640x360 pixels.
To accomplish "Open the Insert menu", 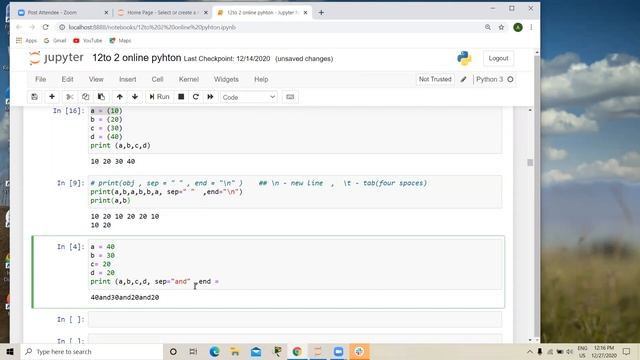I will click(128, 79).
